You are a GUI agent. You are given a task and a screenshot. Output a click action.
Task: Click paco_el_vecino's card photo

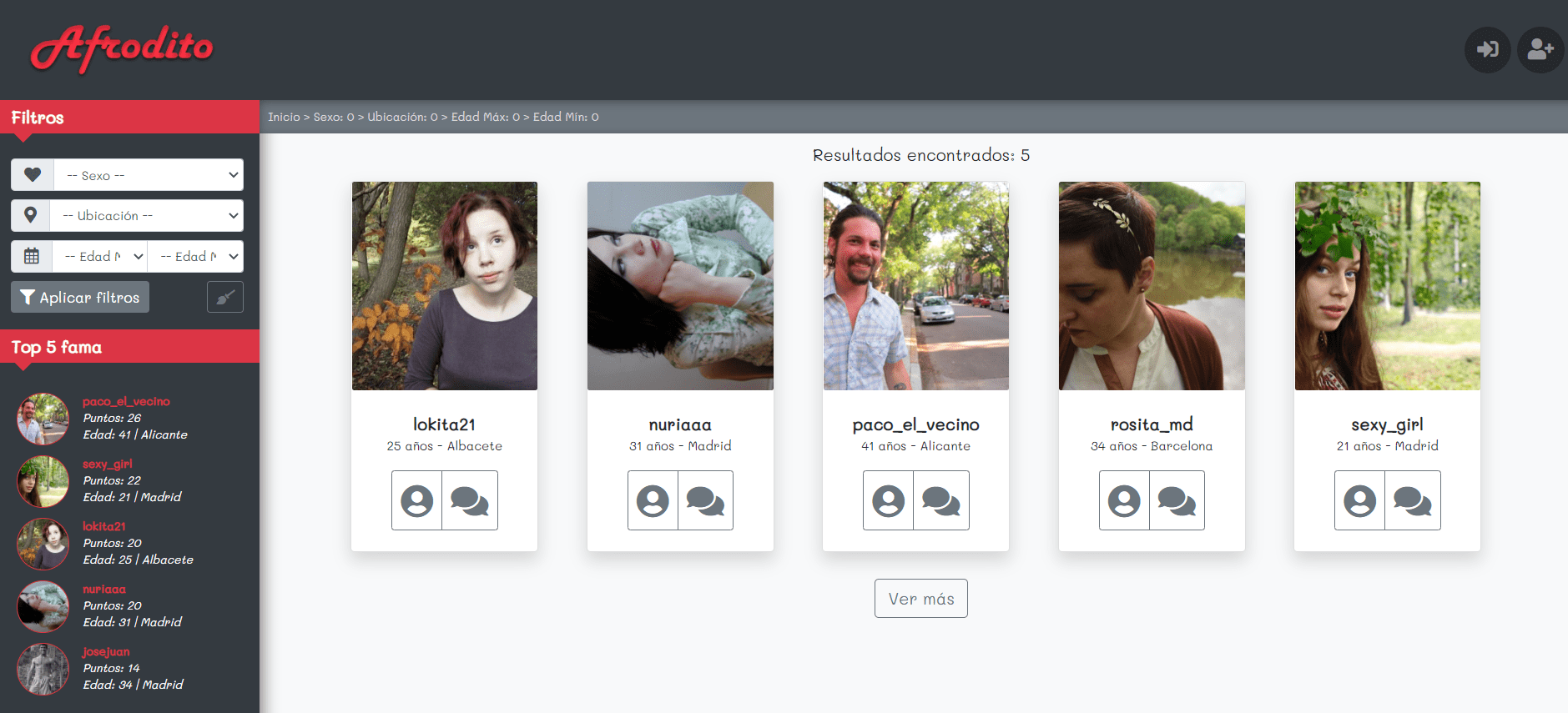coord(916,286)
